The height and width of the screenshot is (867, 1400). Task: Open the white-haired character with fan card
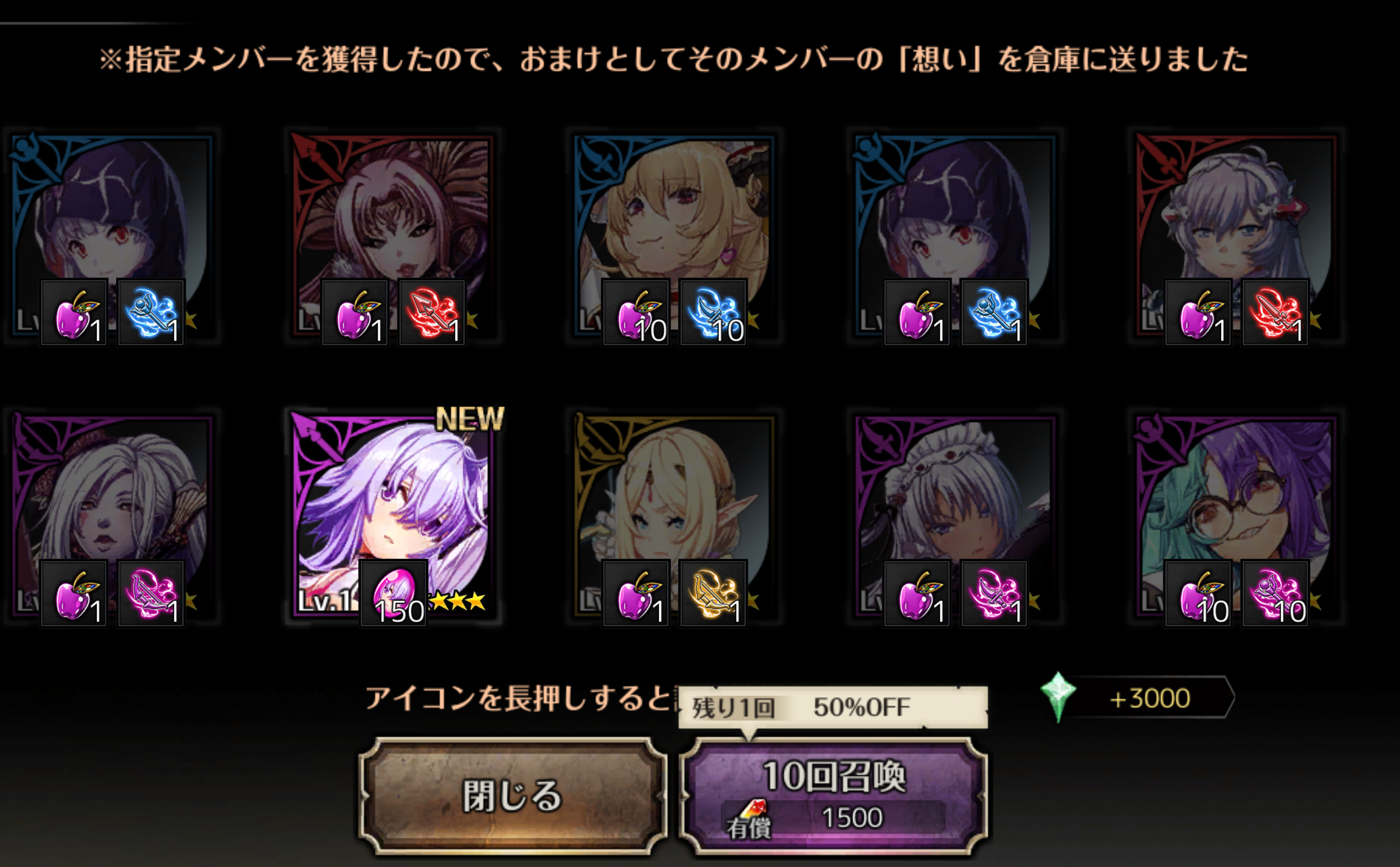click(x=112, y=516)
